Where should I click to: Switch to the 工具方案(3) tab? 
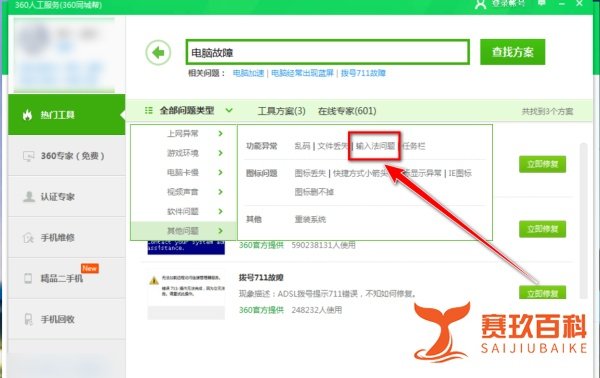(x=281, y=111)
